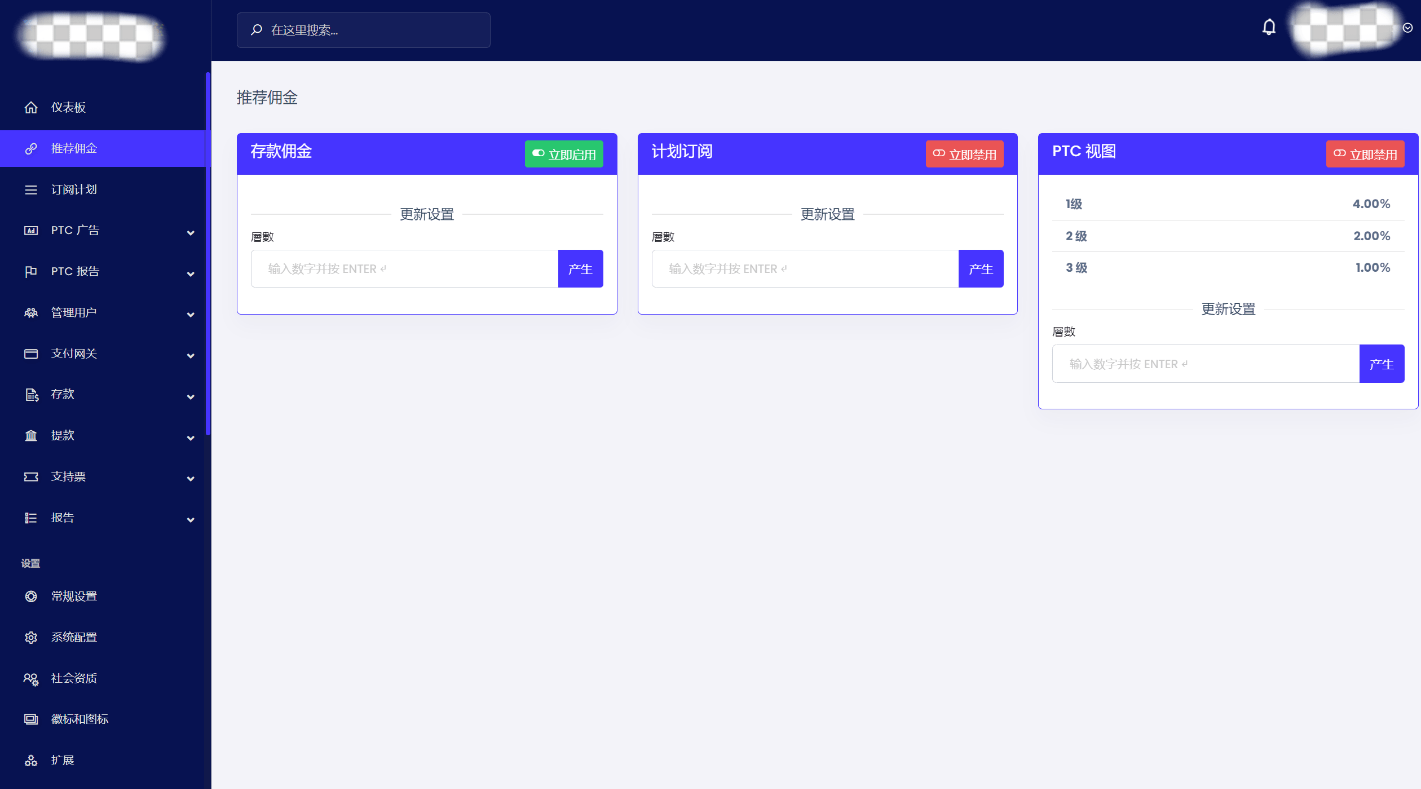Expand the 管理用户 submenu chevron

click(x=190, y=314)
